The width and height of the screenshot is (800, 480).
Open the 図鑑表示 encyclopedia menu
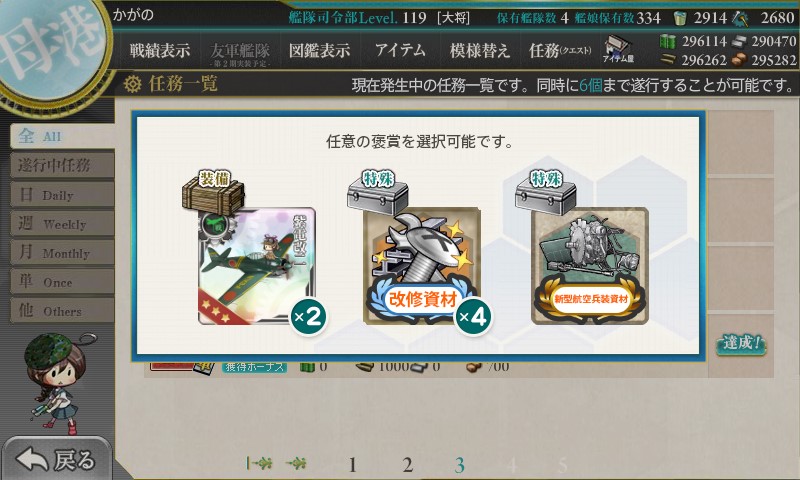pos(319,50)
